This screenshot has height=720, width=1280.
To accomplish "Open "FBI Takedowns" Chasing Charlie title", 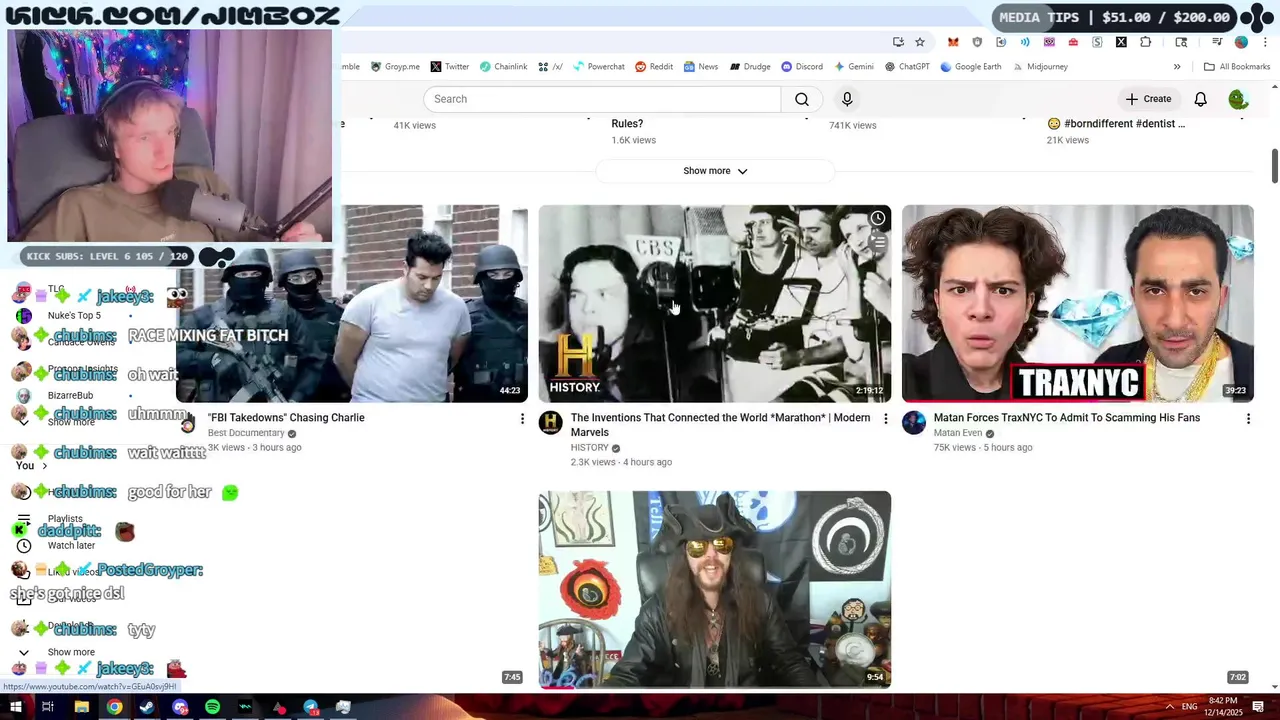I will [286, 418].
